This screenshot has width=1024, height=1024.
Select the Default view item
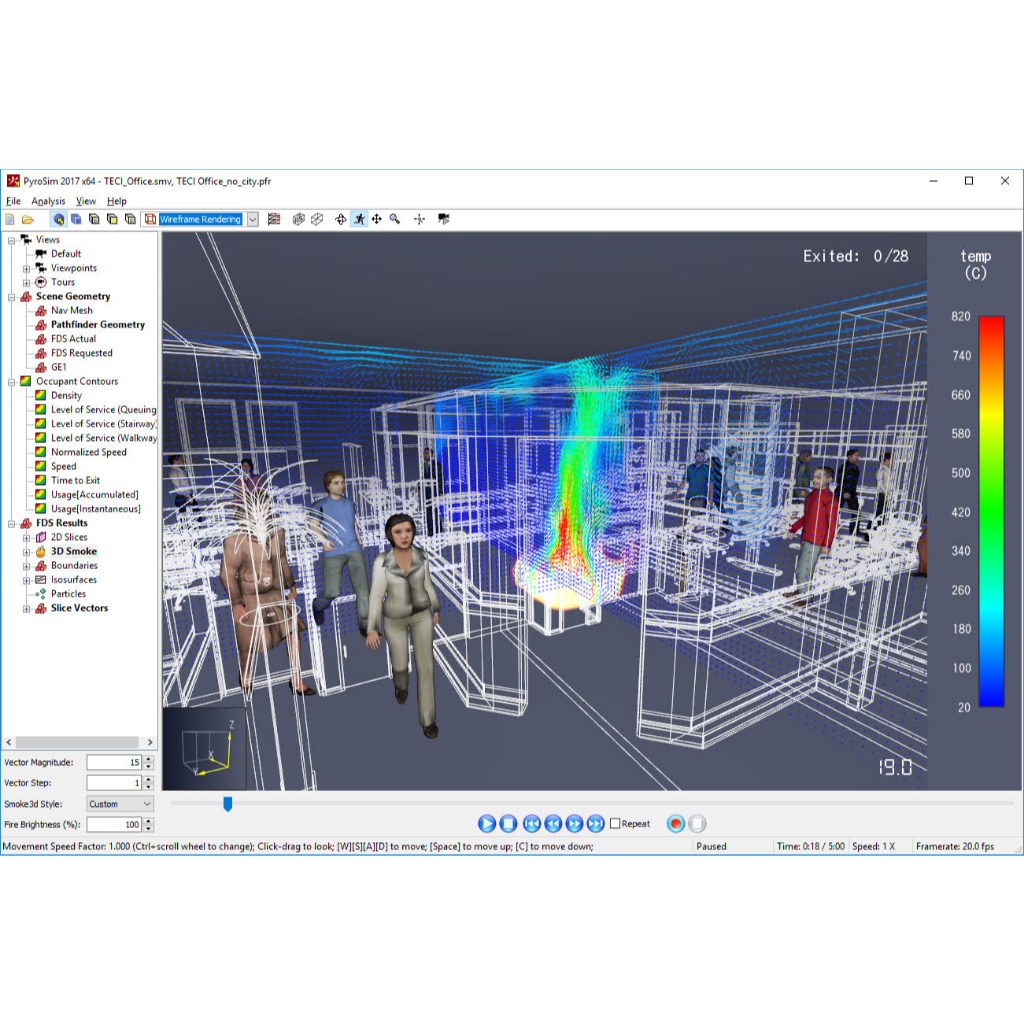[66, 254]
